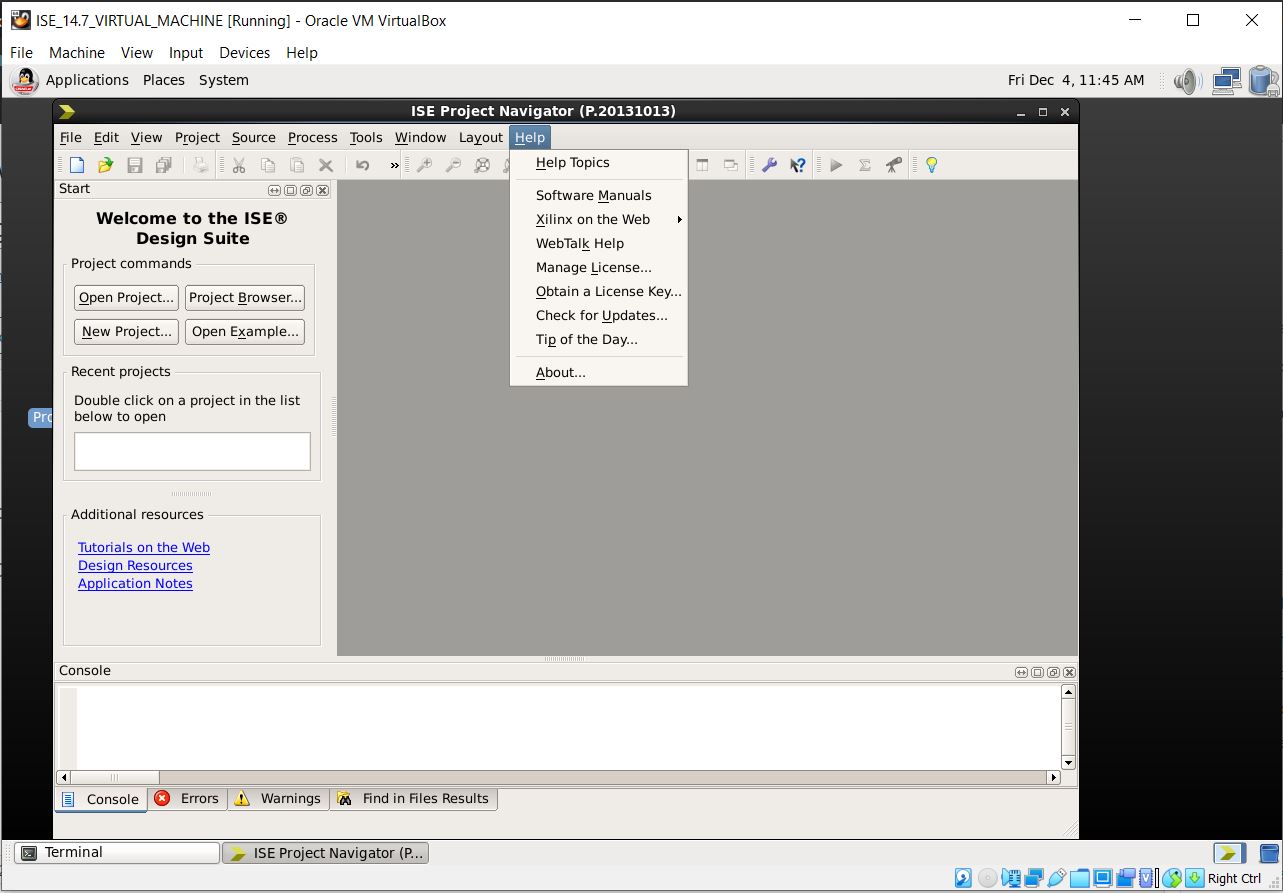Image resolution: width=1283 pixels, height=893 pixels.
Task: Click the green Run play icon
Action: (836, 165)
